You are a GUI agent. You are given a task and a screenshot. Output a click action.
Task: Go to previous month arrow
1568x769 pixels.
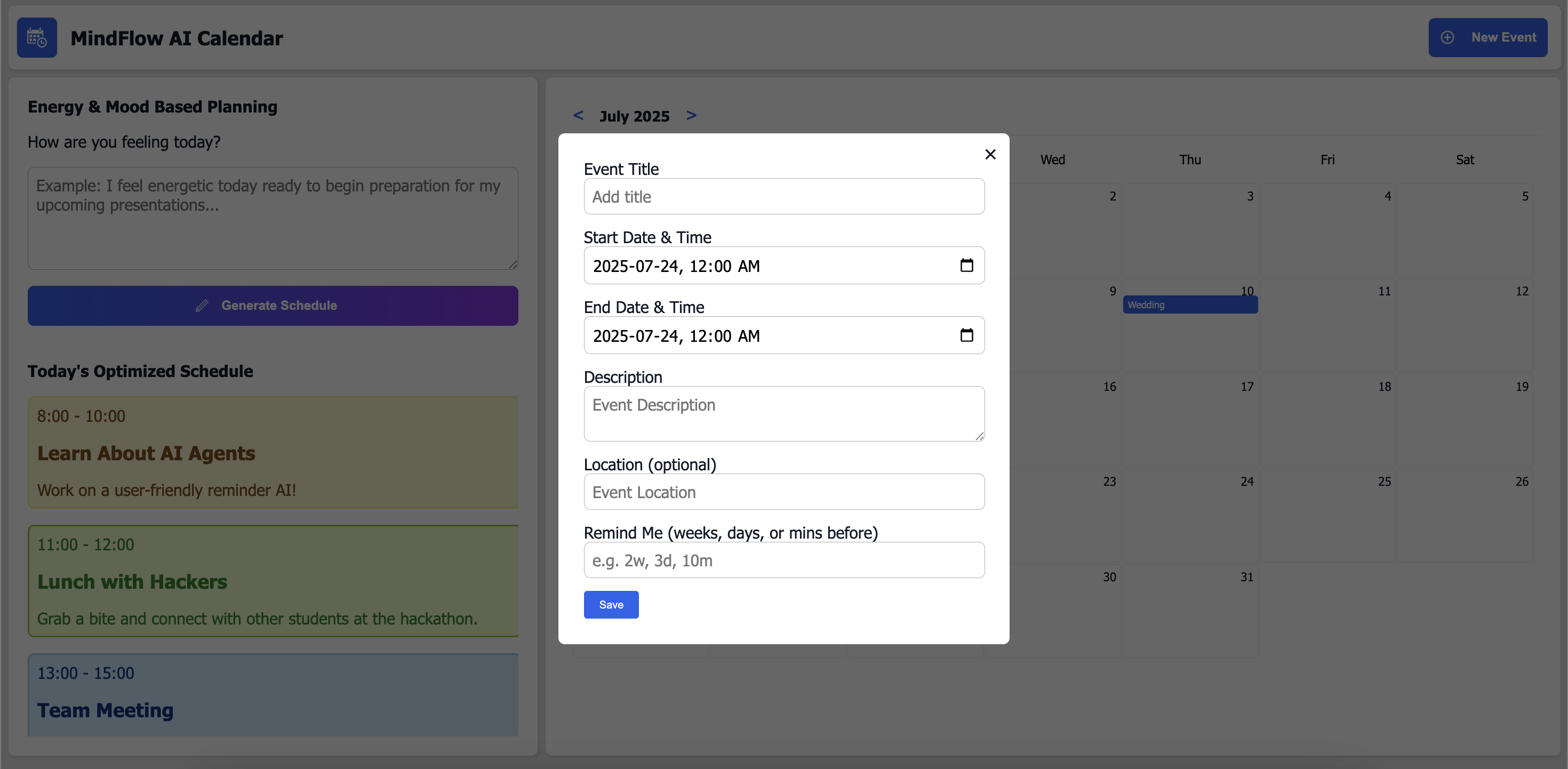(x=578, y=115)
